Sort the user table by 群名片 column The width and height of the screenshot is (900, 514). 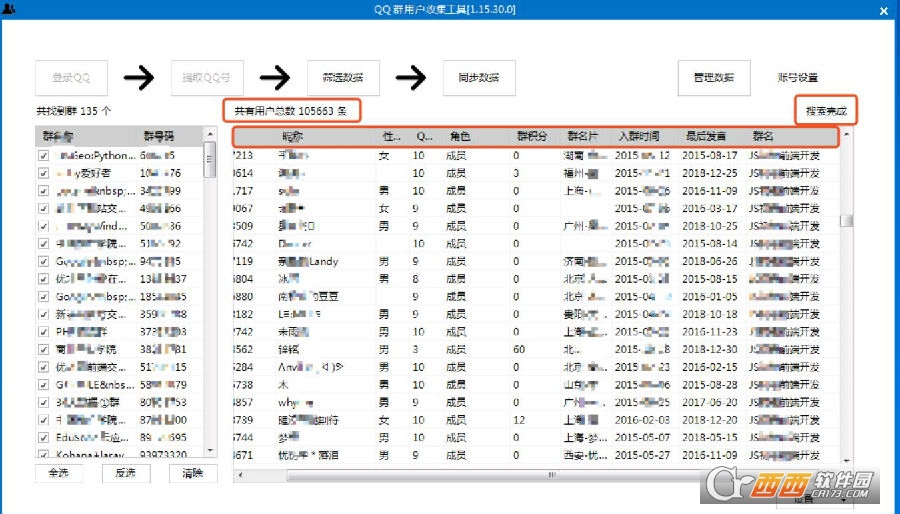[583, 137]
